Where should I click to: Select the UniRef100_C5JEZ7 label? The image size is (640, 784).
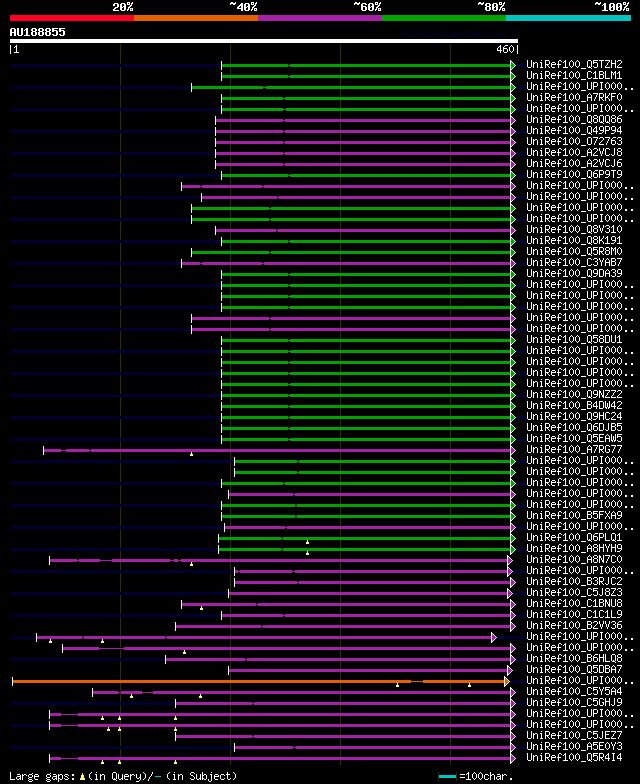(x=574, y=735)
